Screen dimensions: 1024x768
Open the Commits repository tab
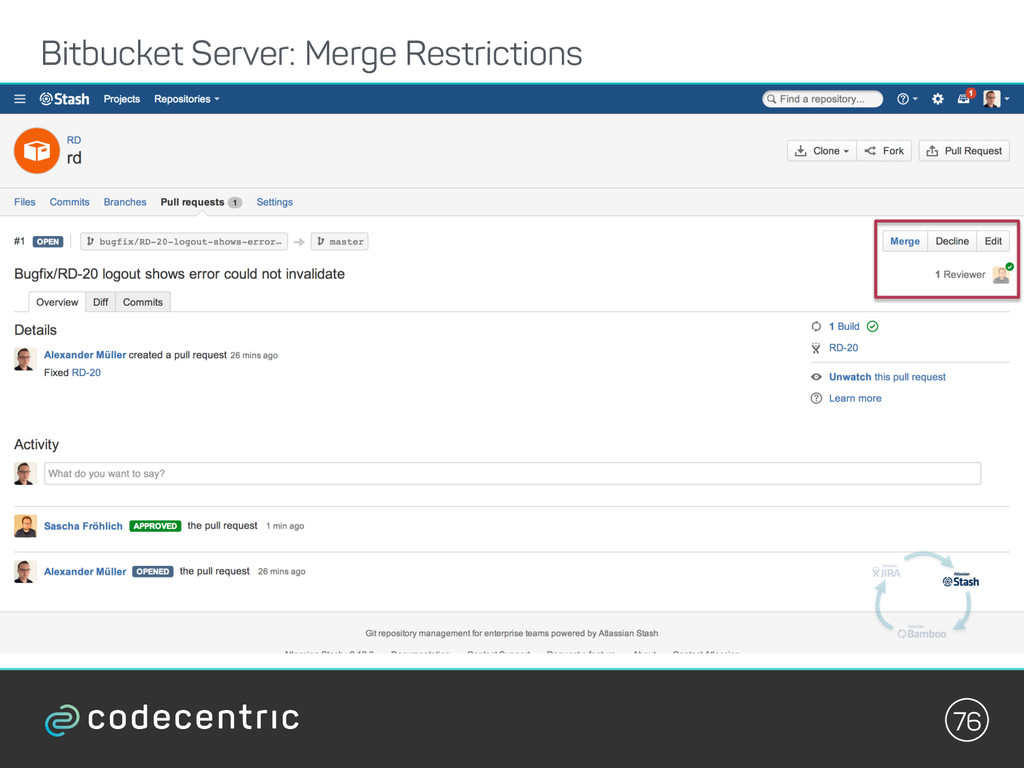[69, 202]
